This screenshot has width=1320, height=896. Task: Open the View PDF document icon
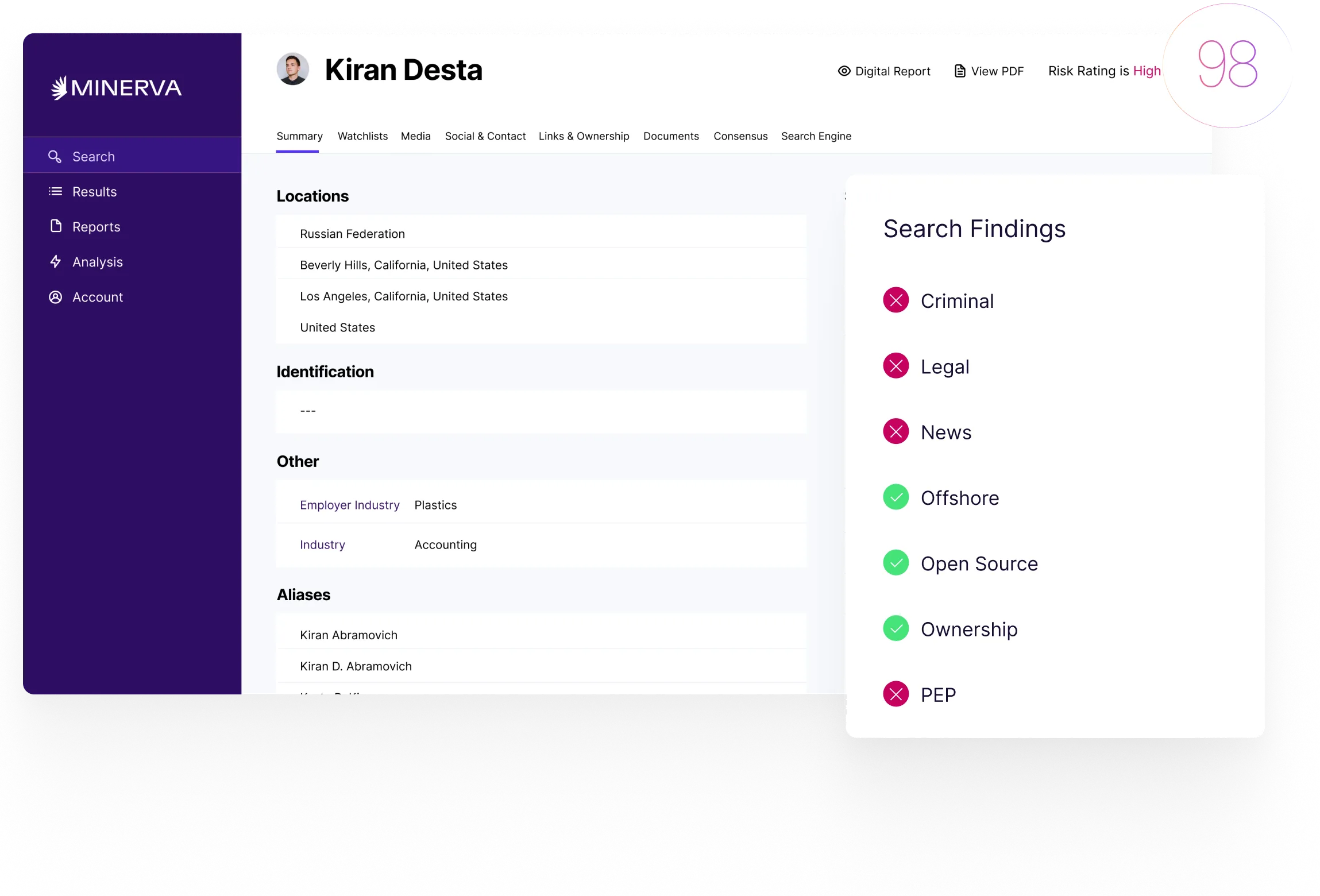click(x=959, y=70)
